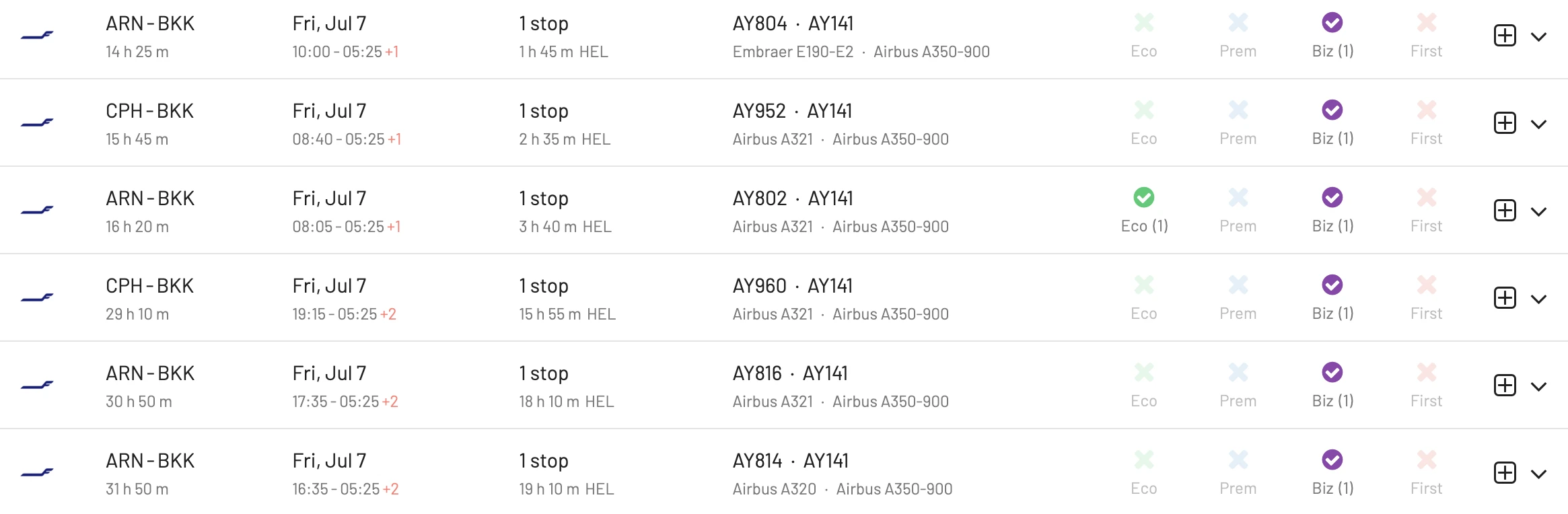
Task: Add the AY952 CPH-BKK flight with plus icon
Action: pos(1505,123)
